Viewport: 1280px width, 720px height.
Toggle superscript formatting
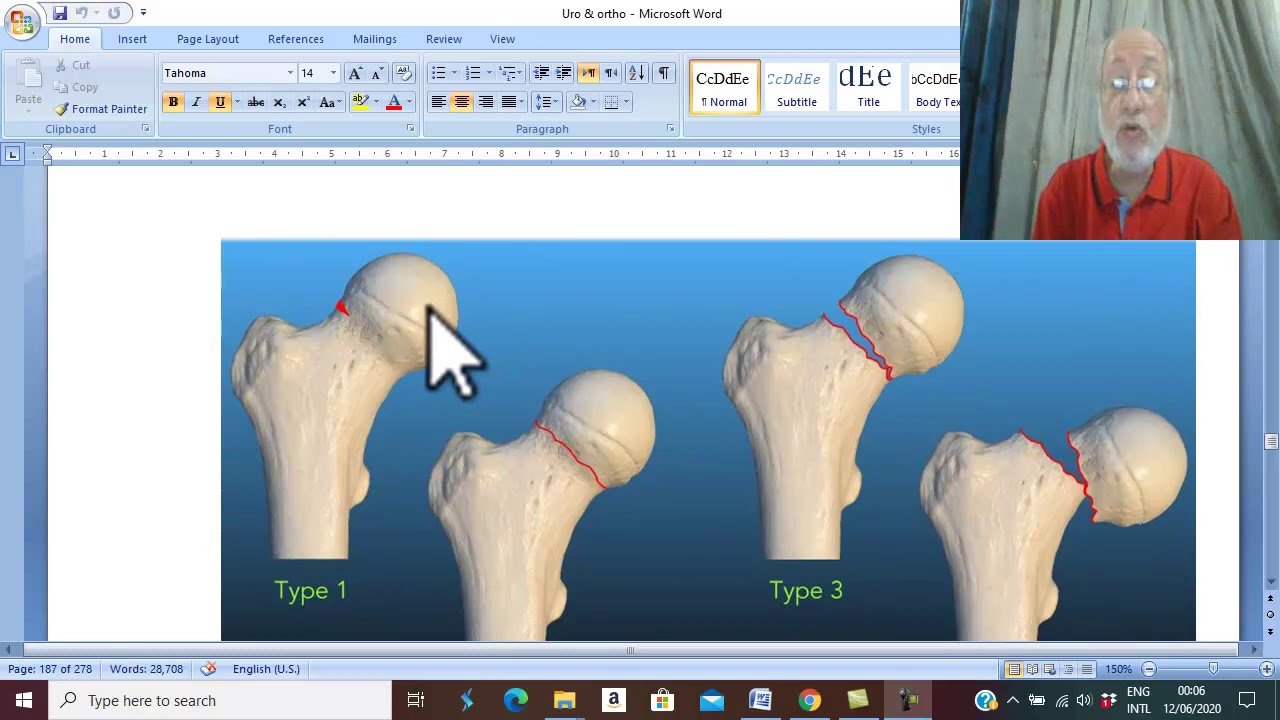[302, 102]
